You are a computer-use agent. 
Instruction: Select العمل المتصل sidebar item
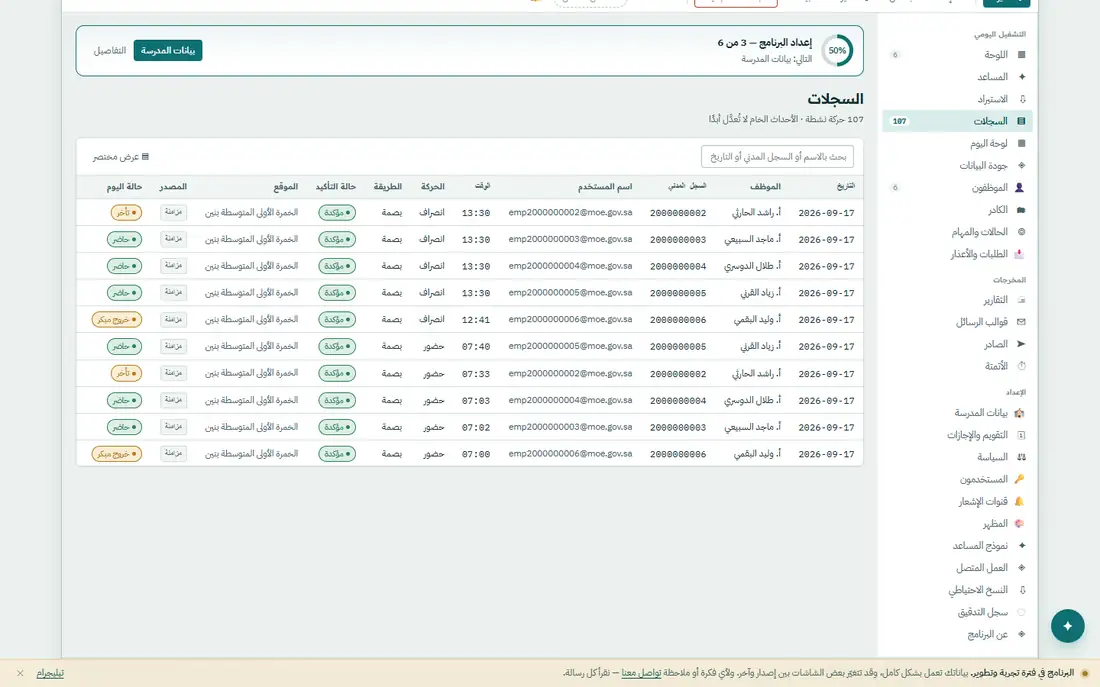tap(957, 568)
